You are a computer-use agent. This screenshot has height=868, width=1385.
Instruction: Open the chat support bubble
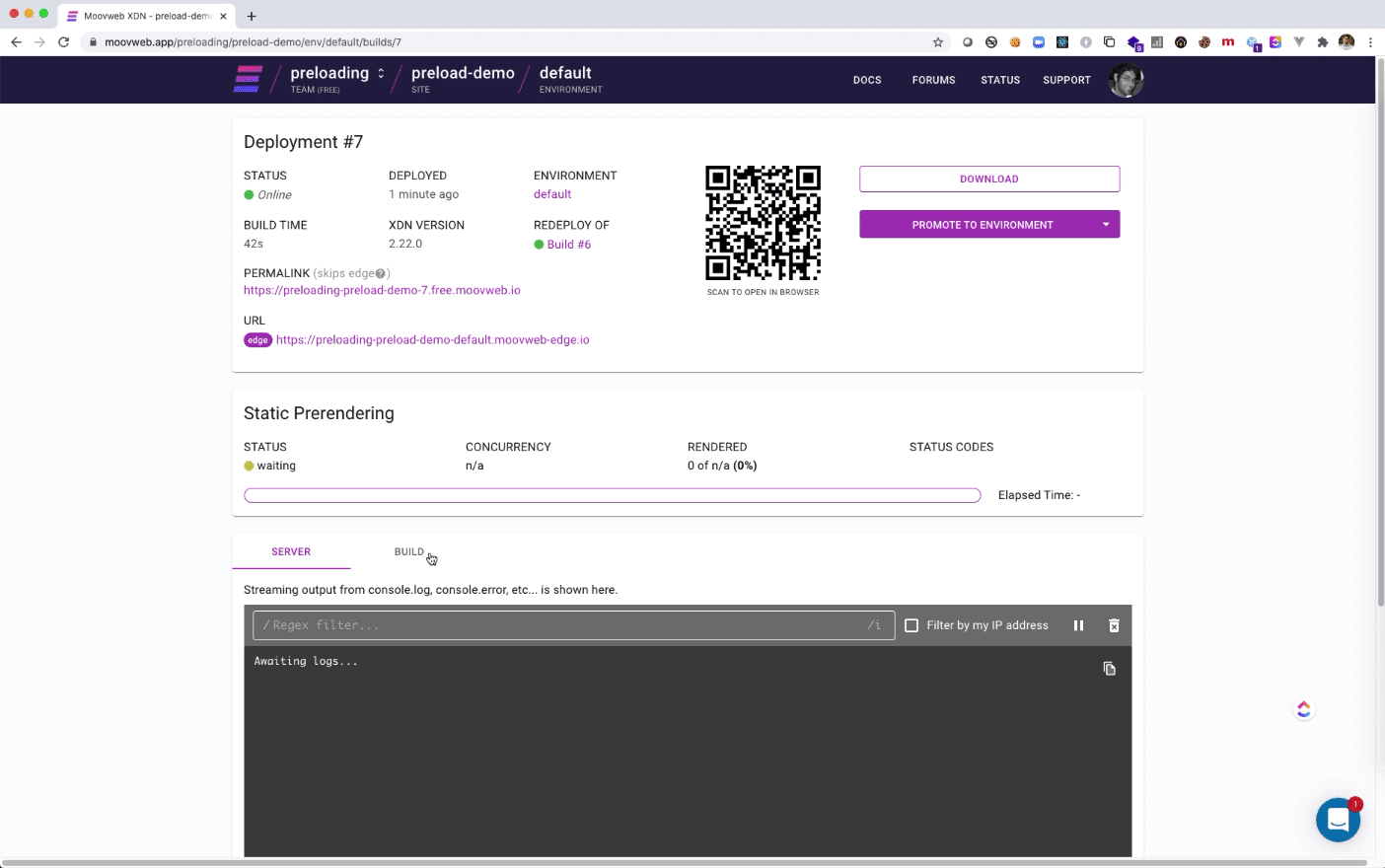(1339, 820)
